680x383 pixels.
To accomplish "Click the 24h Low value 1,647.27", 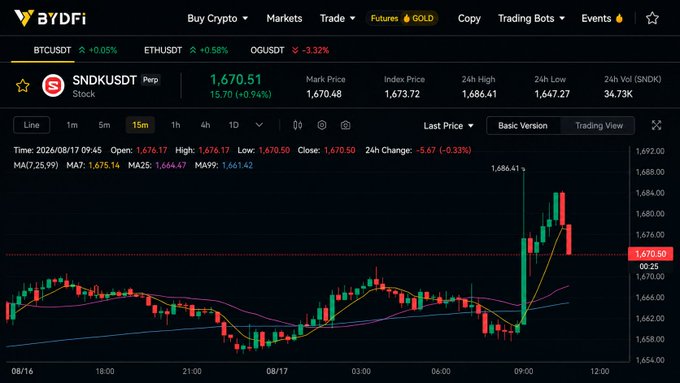I will click(552, 94).
